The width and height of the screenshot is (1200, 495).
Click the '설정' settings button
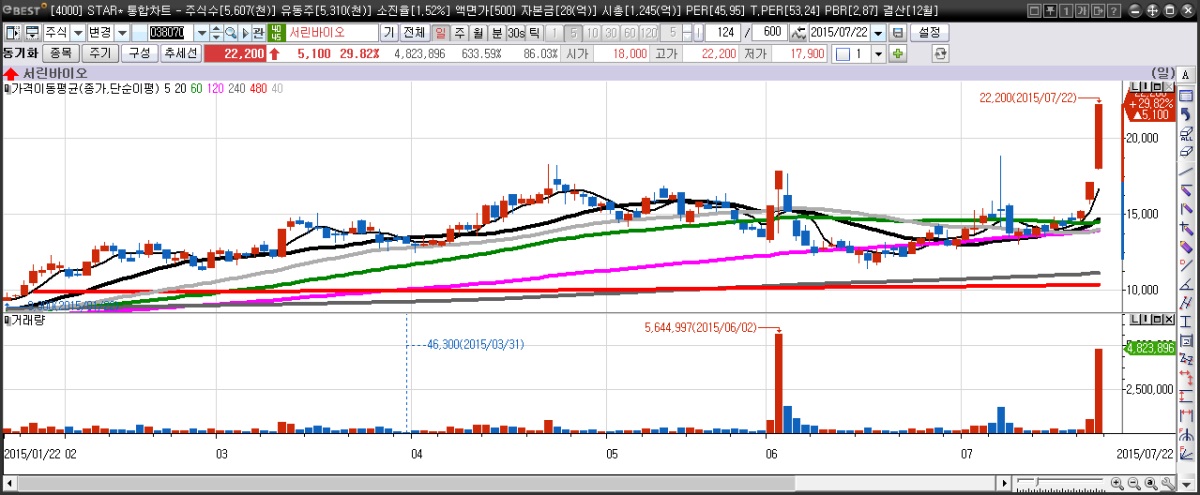(931, 33)
